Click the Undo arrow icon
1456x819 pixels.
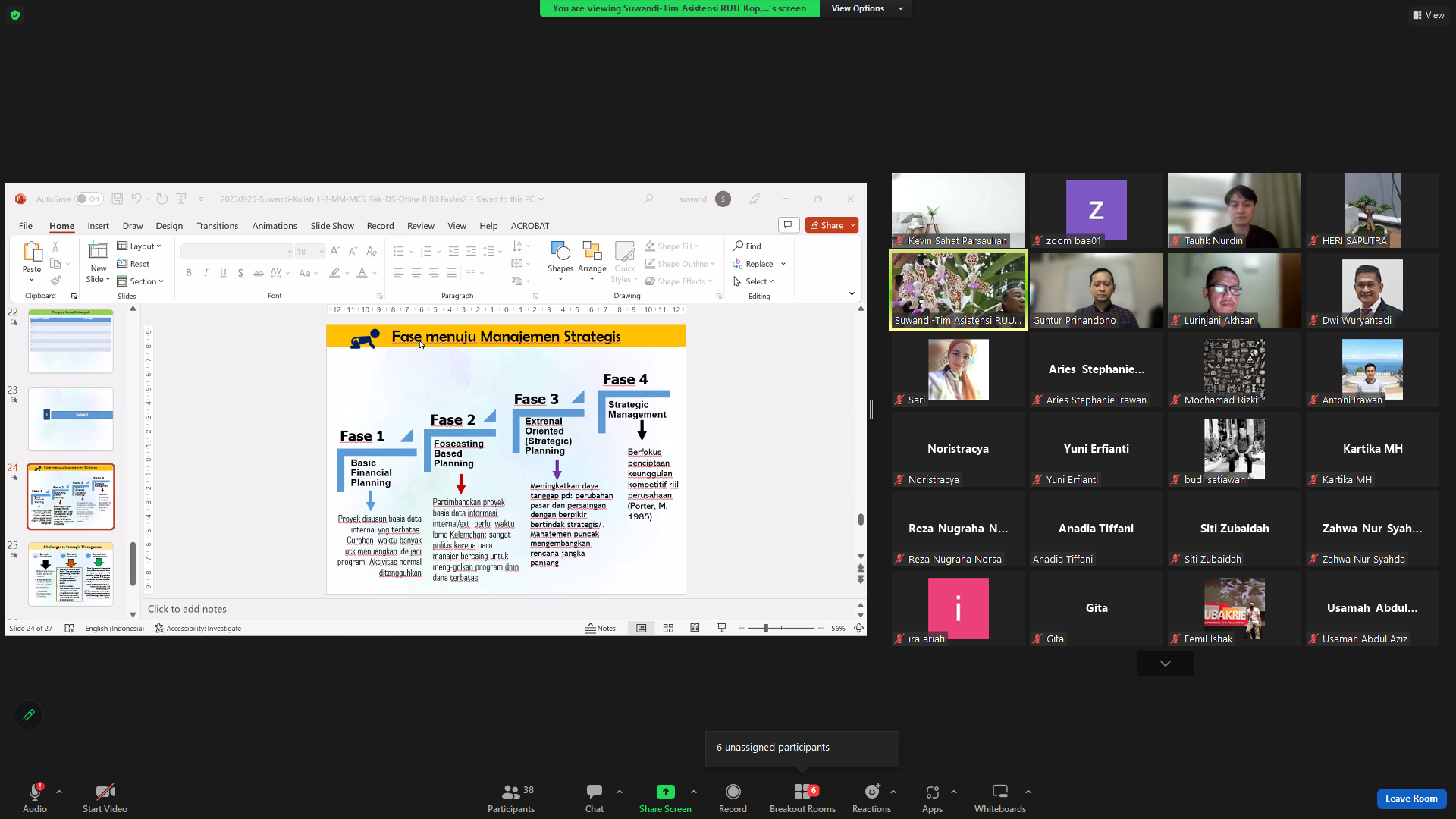click(x=136, y=199)
